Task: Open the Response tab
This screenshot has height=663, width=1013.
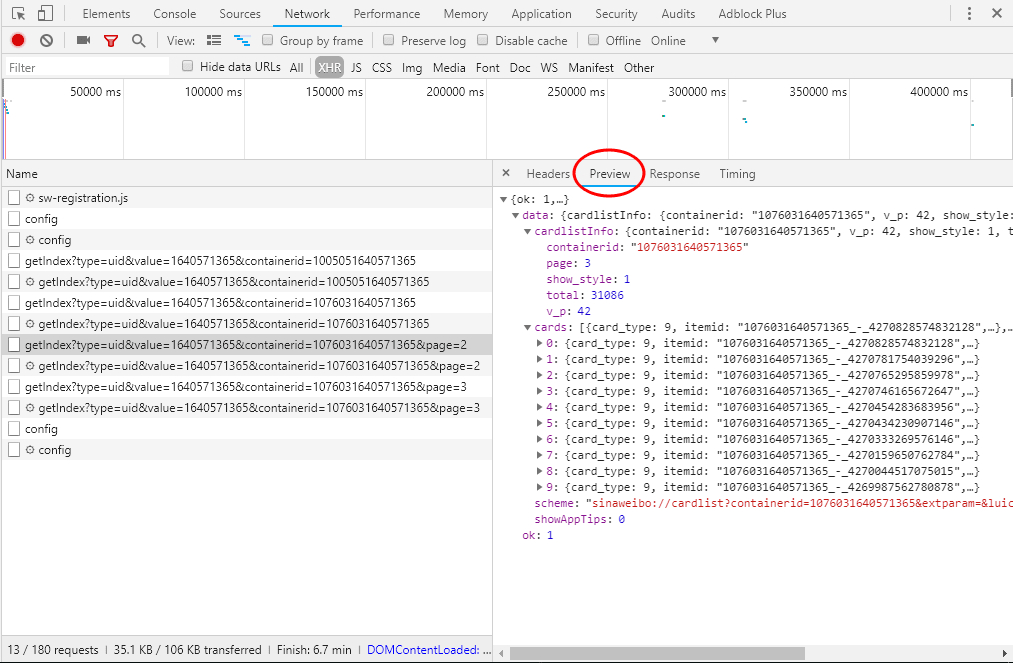Action: point(674,174)
